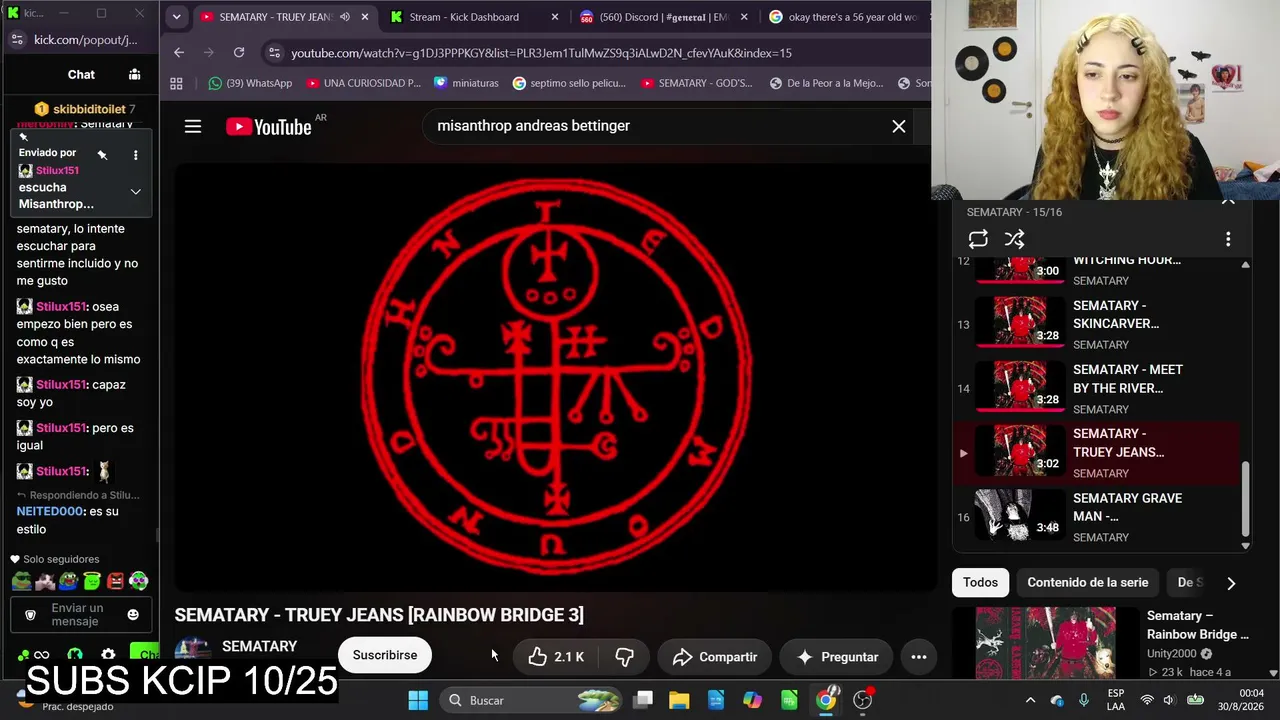
Task: Open Rainbow Bridge recommended video thumbnail
Action: click(x=1045, y=644)
